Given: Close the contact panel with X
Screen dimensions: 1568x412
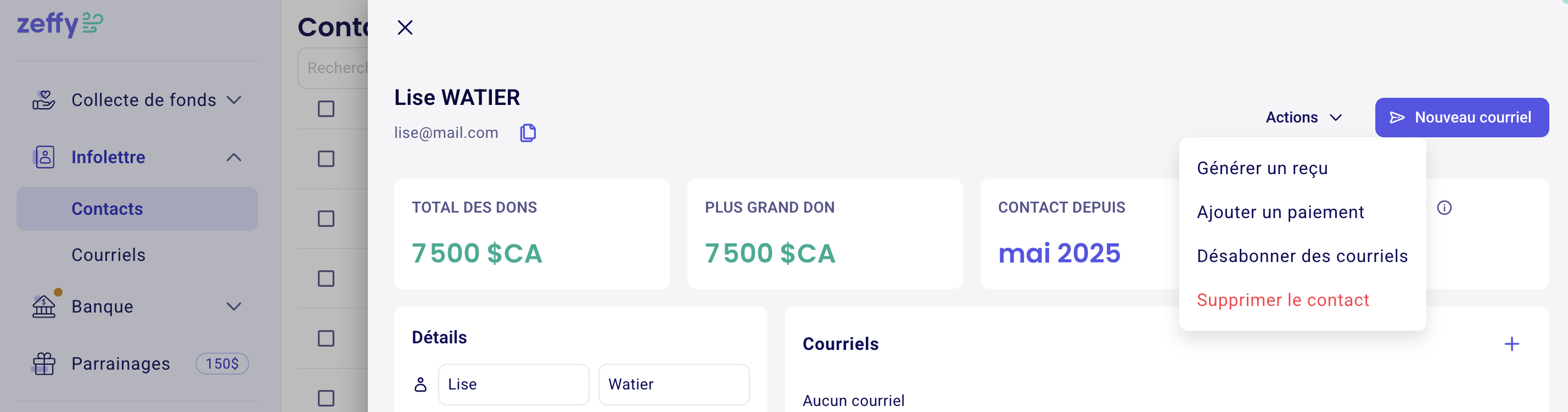Looking at the screenshot, I should pos(405,27).
